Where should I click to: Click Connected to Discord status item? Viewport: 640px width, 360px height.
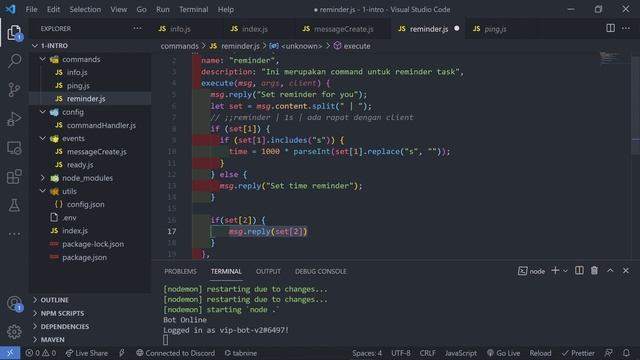tap(176, 353)
